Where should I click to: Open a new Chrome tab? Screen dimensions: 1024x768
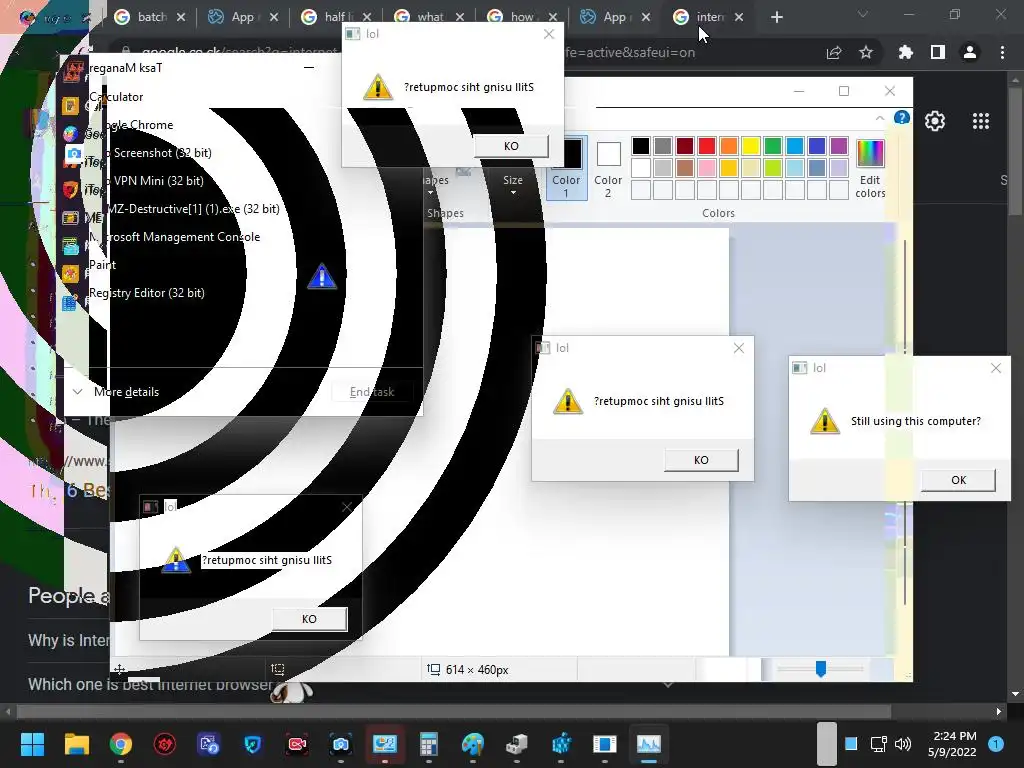point(776,17)
